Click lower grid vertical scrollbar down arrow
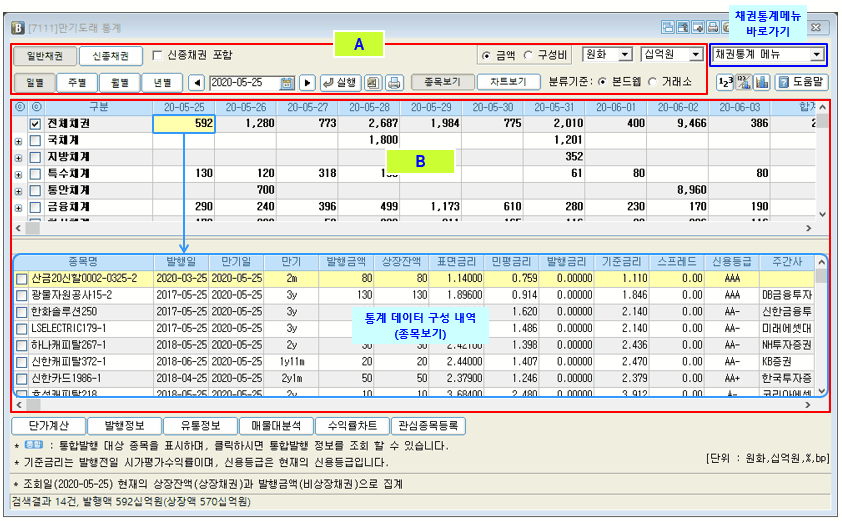Viewport: 842px width, 521px height. (822, 390)
